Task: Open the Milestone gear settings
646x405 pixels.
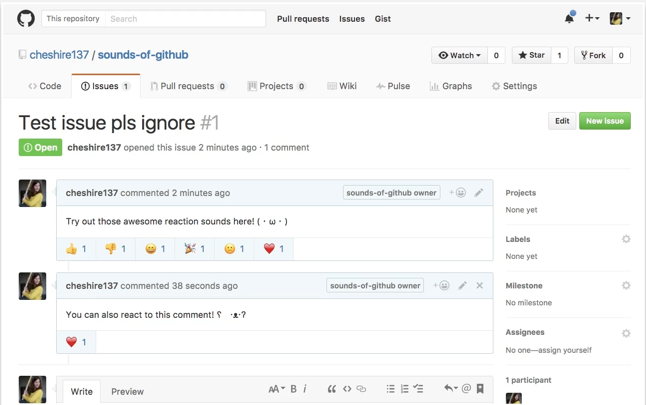Action: point(626,285)
